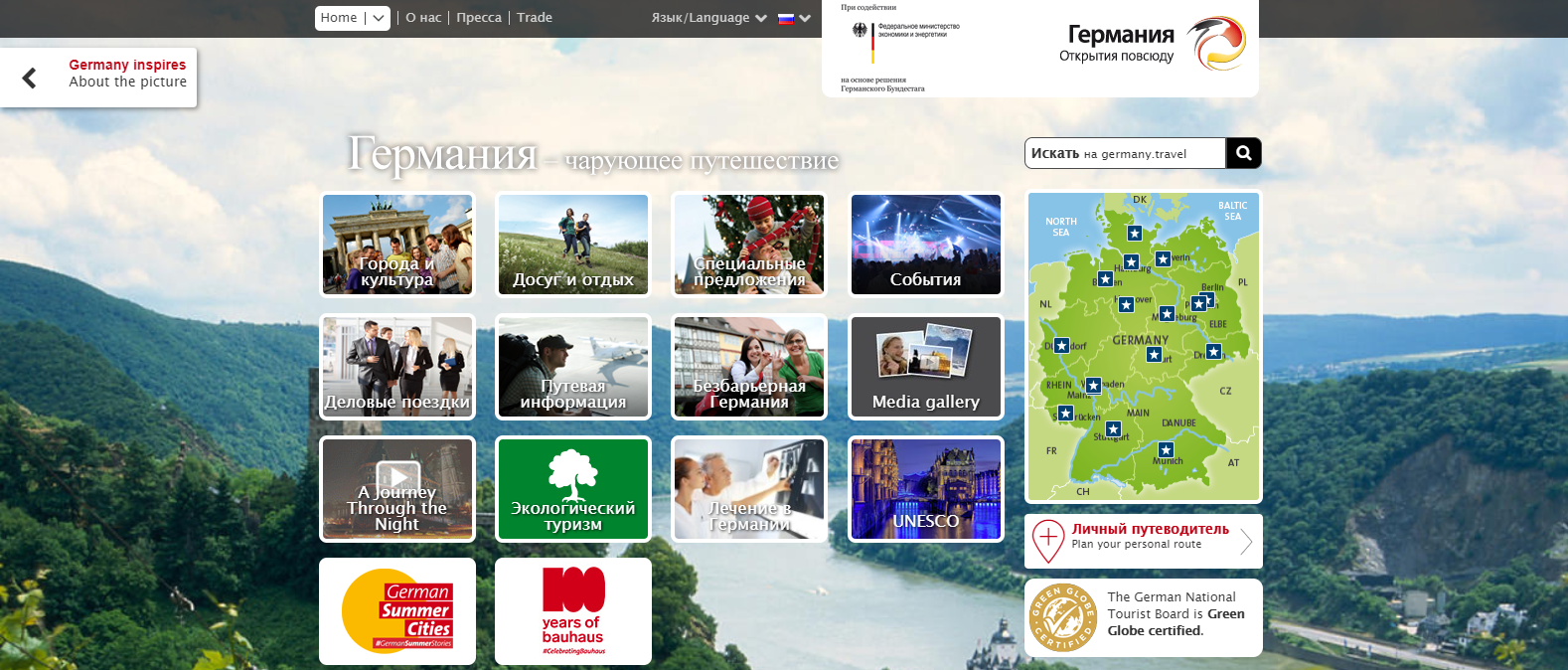Image resolution: width=1568 pixels, height=670 pixels.
Task: Play the Journey Through the Night video
Action: point(397,478)
